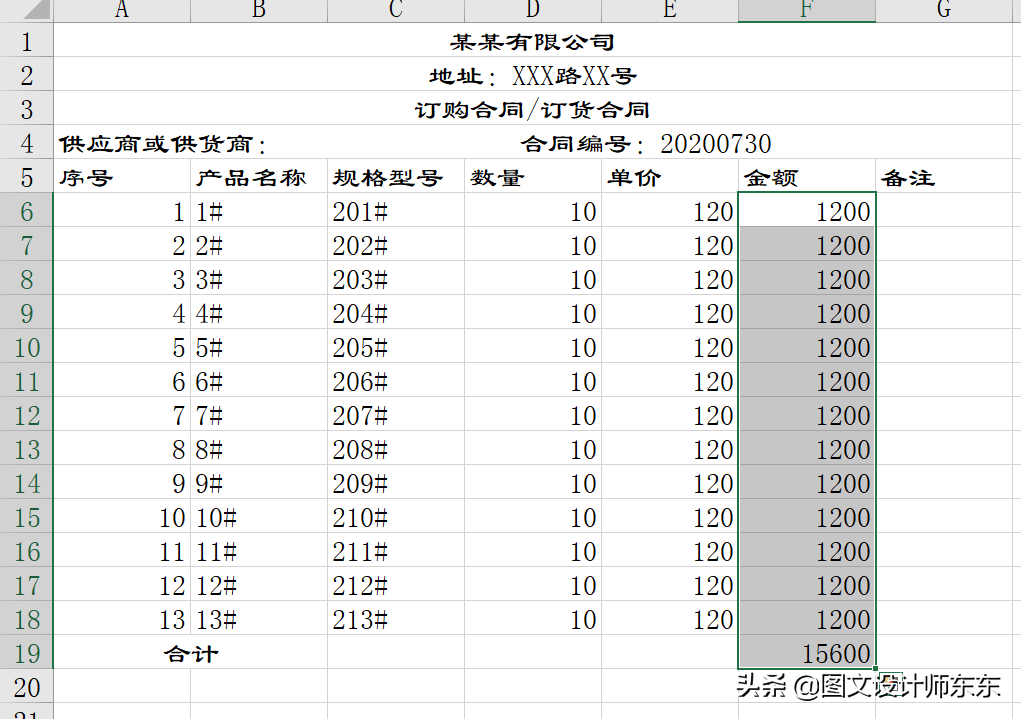
Task: Click the amount 1200 in row 6
Action: (807, 211)
